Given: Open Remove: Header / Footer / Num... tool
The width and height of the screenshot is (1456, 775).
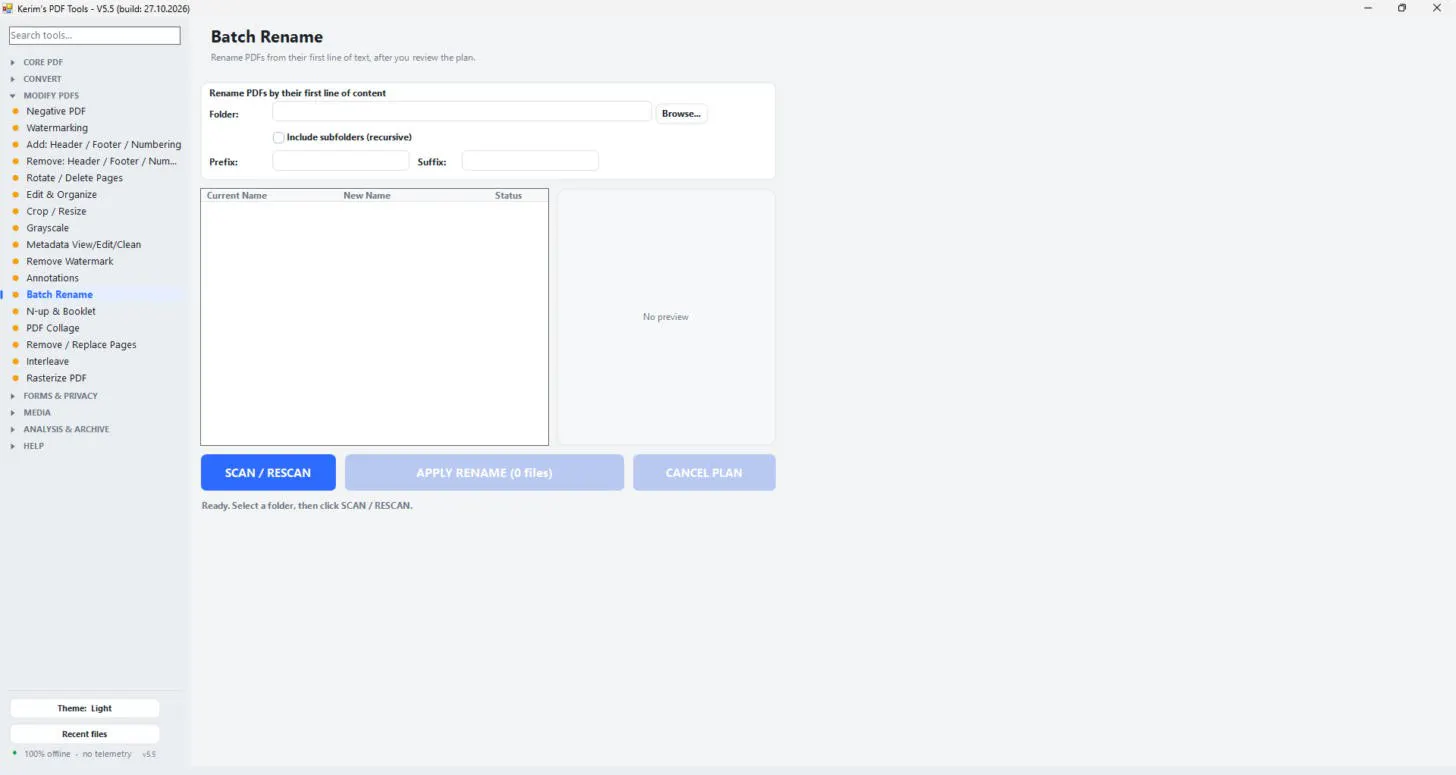Looking at the screenshot, I should pos(101,161).
